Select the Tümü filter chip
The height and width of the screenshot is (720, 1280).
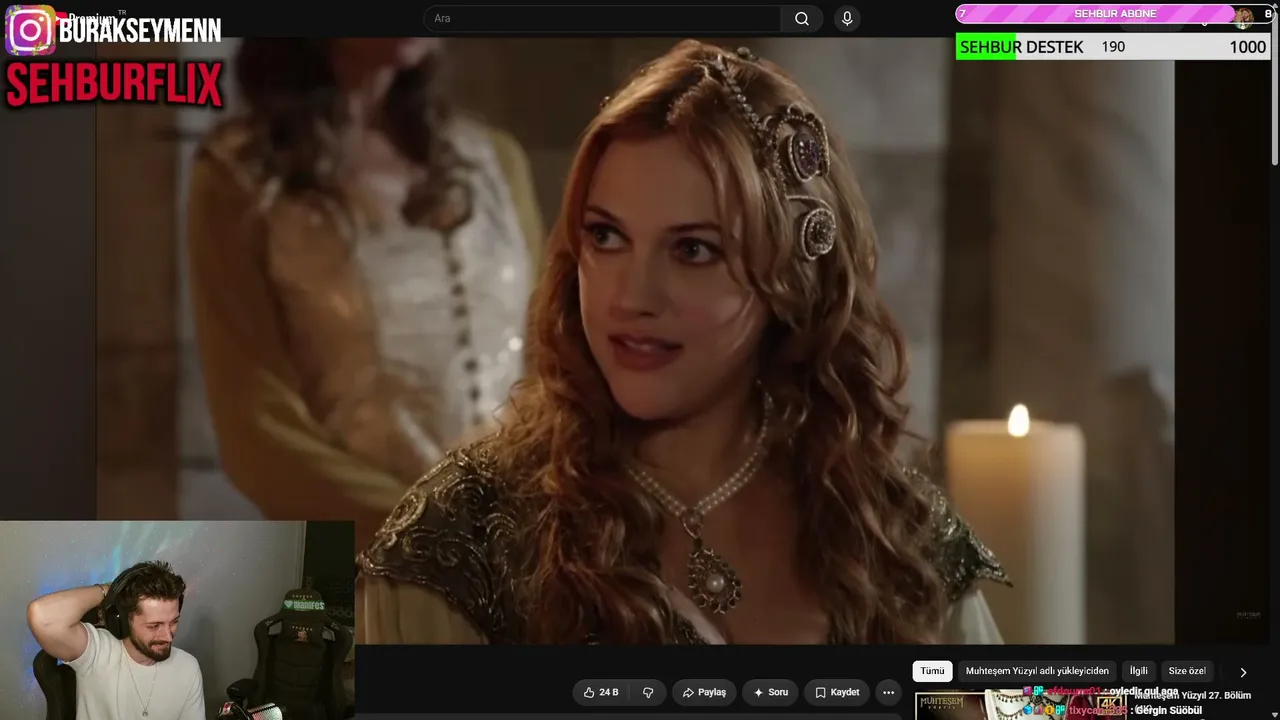pyautogui.click(x=932, y=671)
